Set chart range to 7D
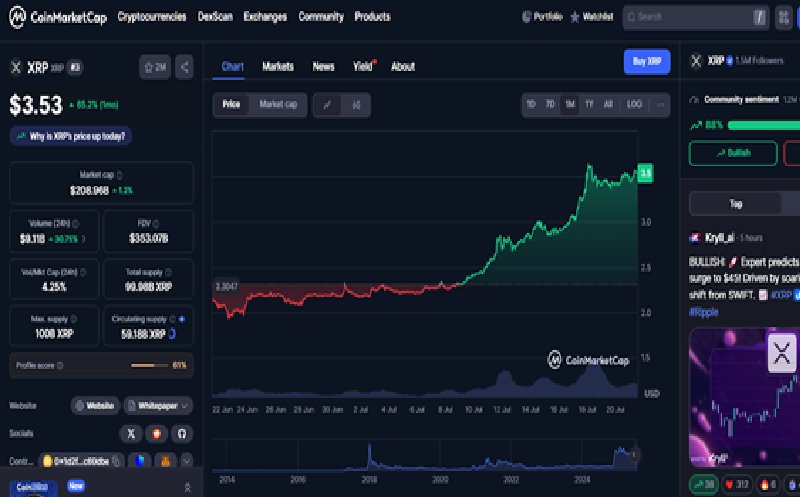Image resolution: width=800 pixels, height=497 pixels. (x=550, y=104)
